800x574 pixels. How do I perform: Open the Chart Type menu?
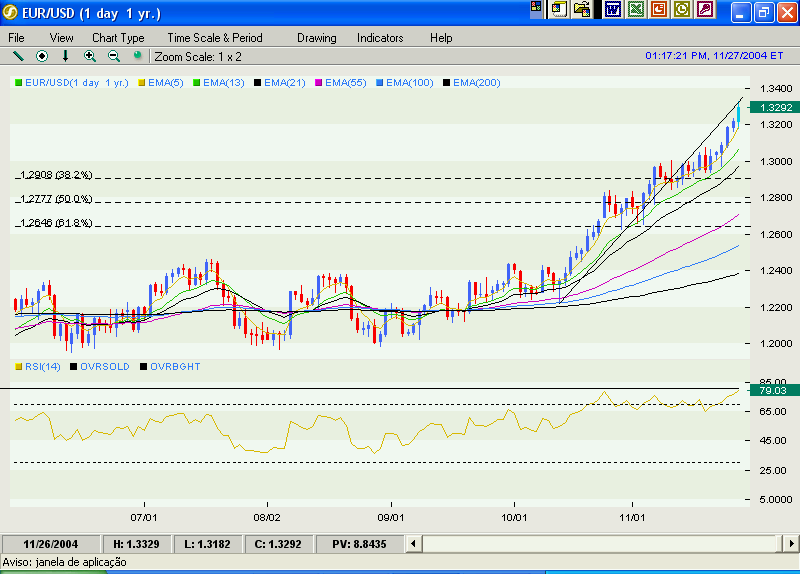click(118, 38)
